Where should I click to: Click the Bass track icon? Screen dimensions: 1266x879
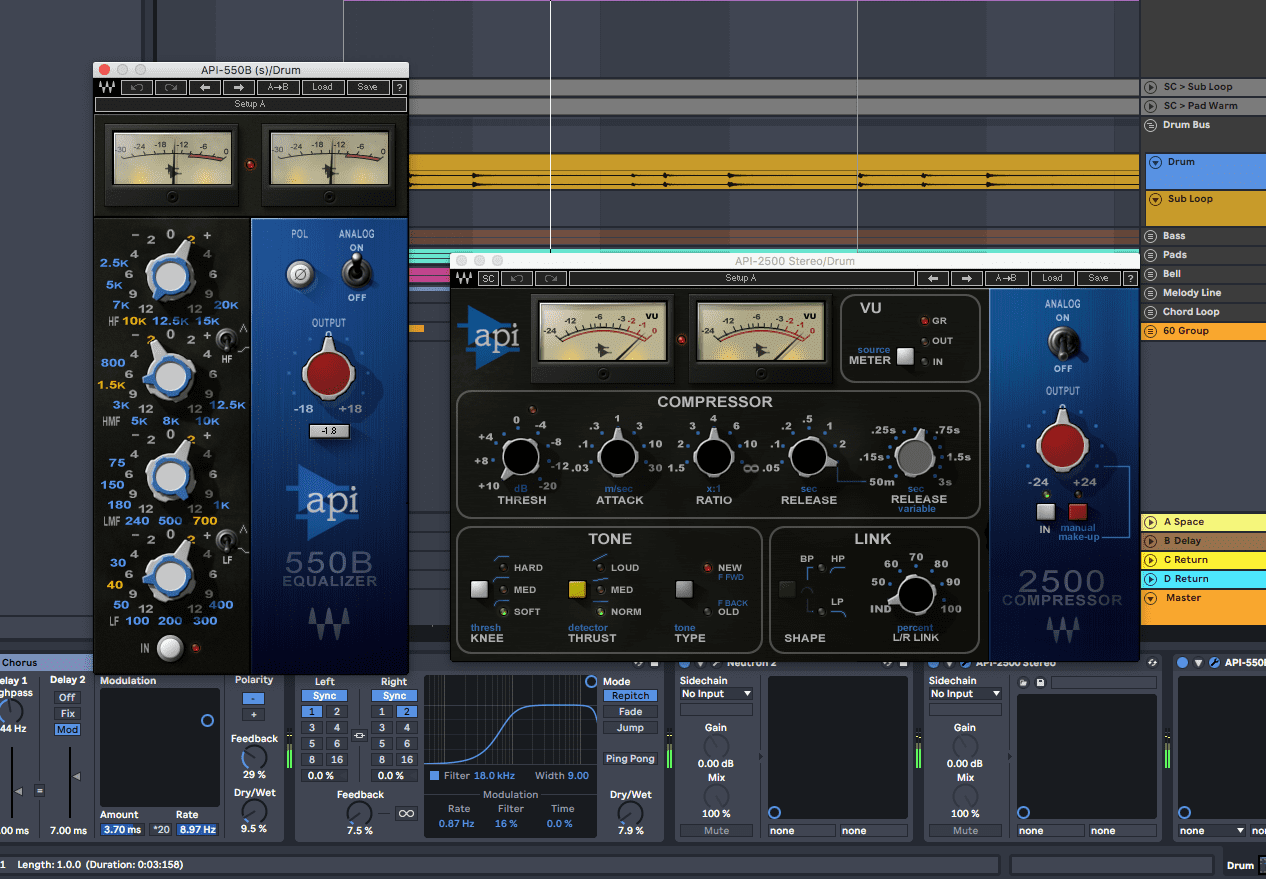1151,236
